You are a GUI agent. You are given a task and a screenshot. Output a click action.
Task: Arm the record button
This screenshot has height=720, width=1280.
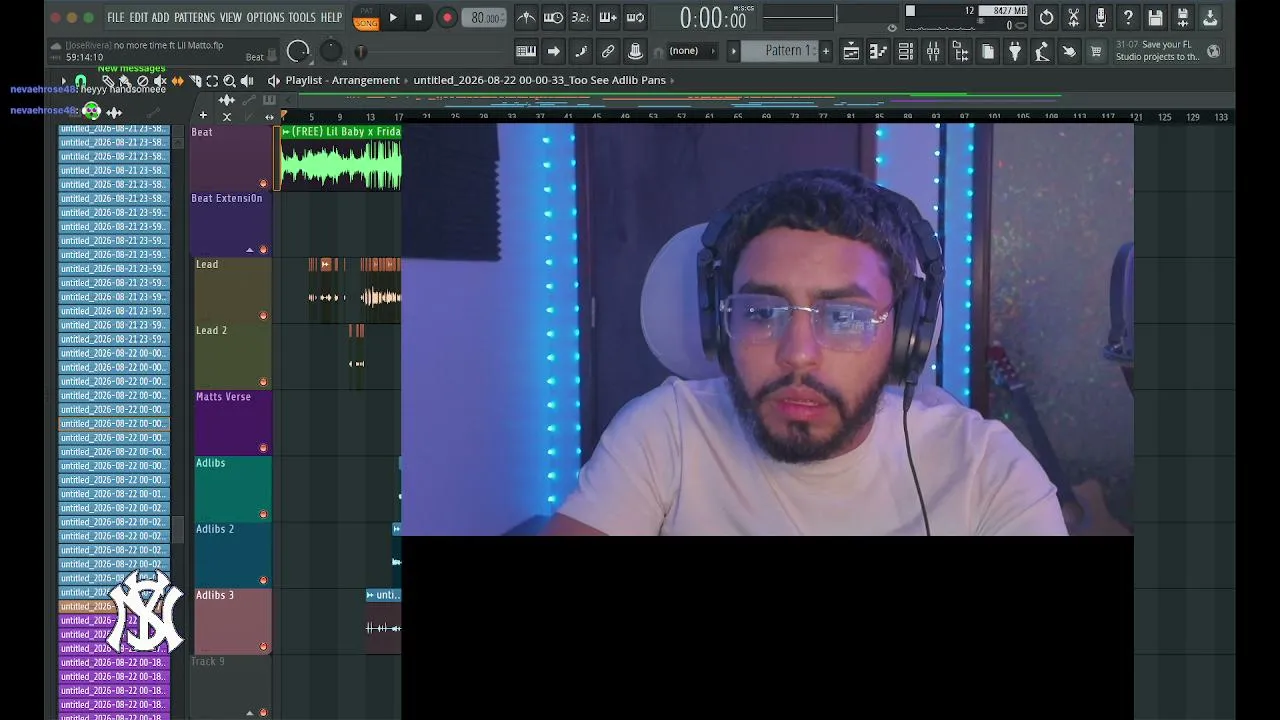pos(447,17)
